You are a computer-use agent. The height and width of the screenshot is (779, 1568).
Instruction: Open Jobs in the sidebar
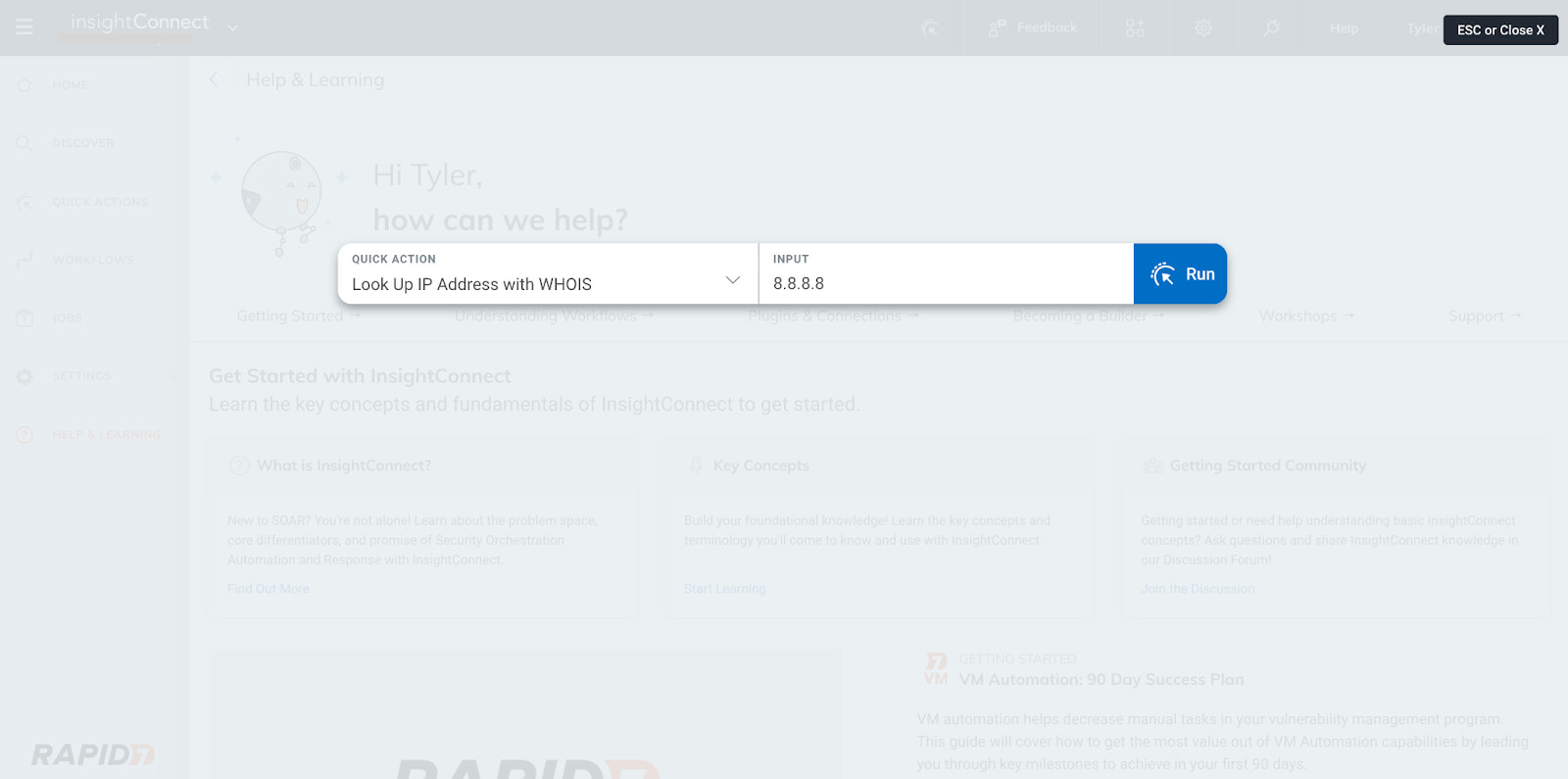tap(68, 317)
